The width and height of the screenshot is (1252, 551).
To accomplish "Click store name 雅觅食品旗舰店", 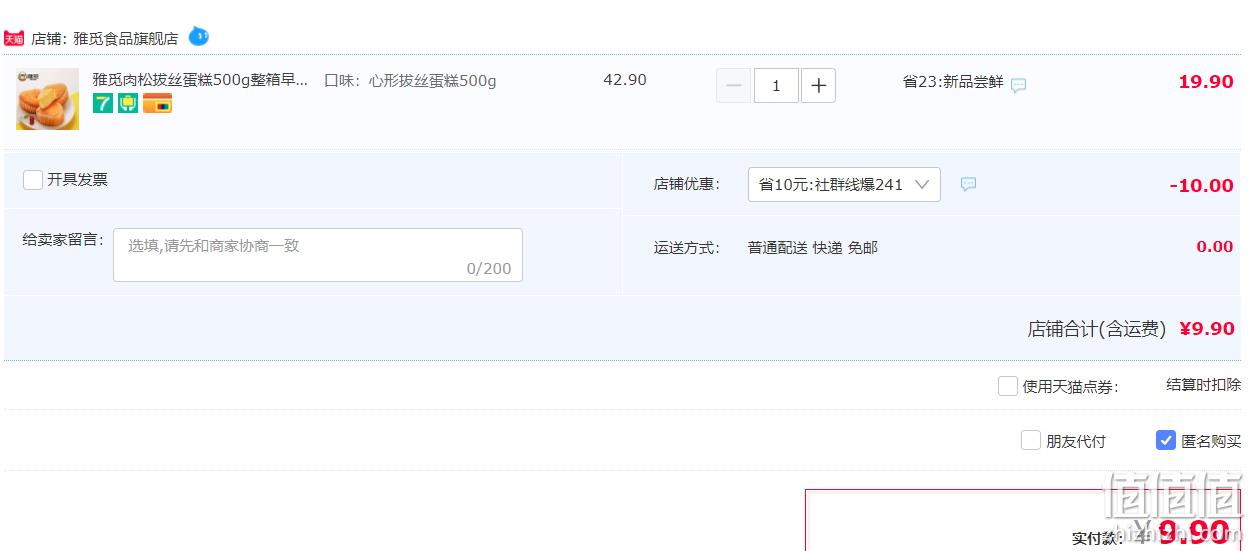I will 126,38.
